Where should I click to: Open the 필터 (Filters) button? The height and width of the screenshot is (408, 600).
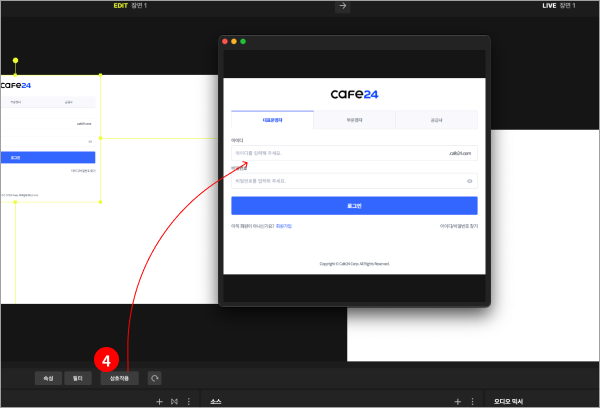78,378
